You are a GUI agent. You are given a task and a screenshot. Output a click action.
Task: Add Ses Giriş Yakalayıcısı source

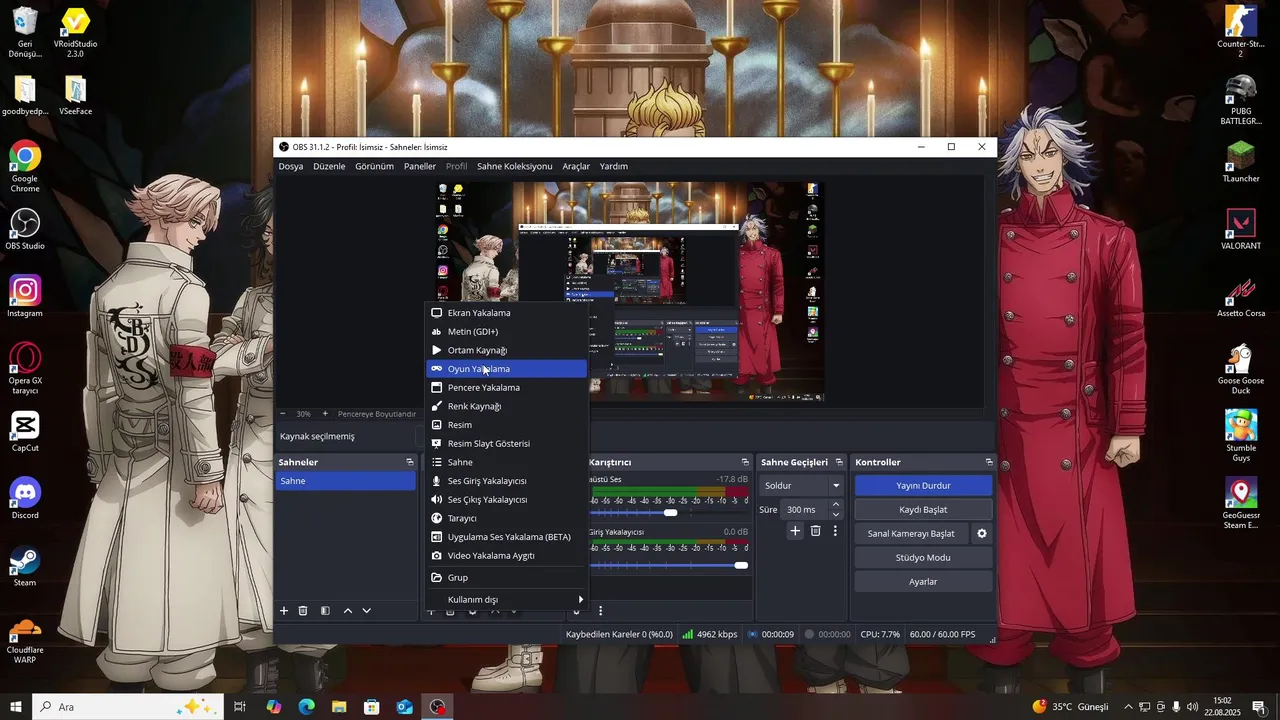click(507, 481)
